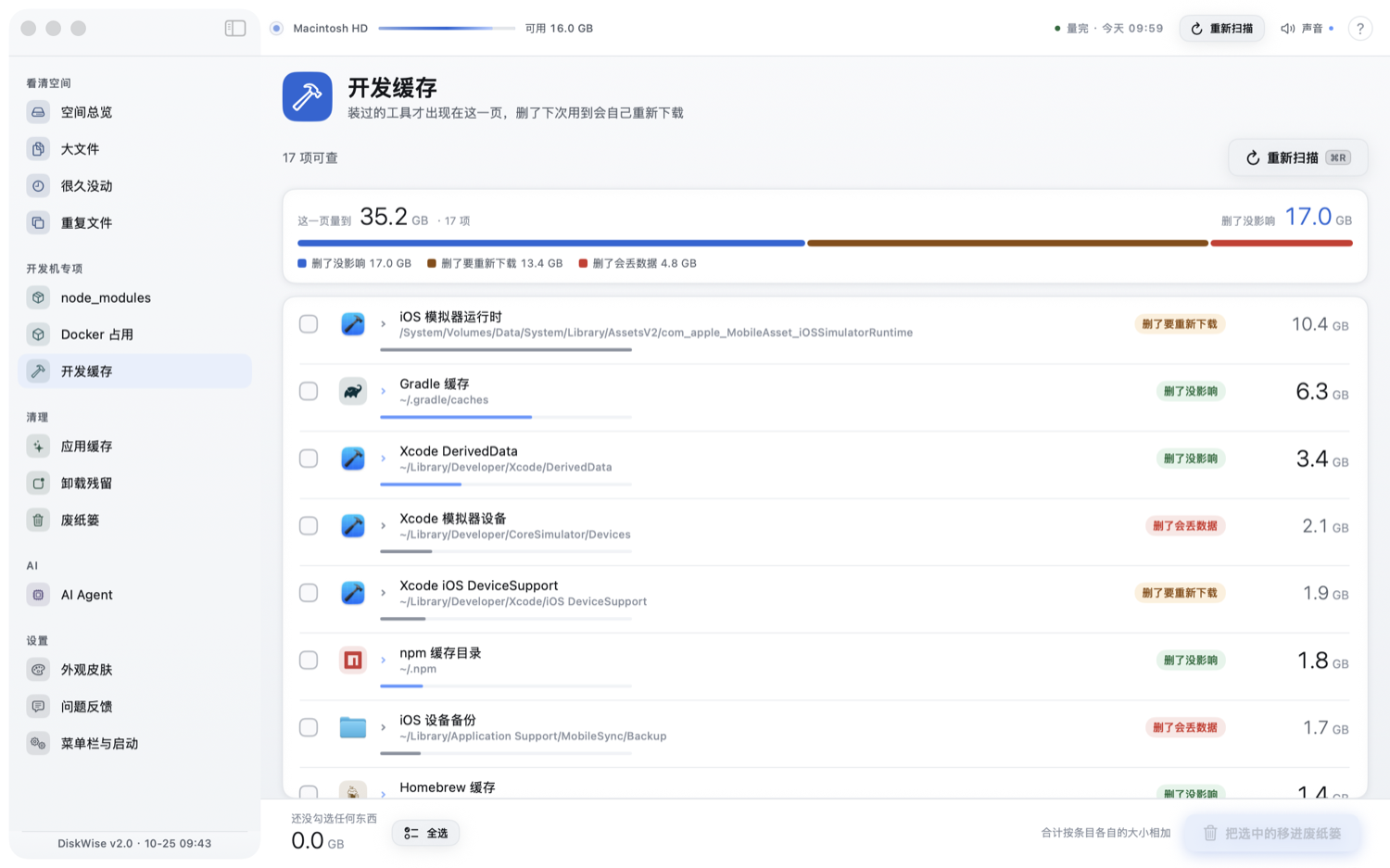Select the Macintosh HD disk radio button
This screenshot has height=868, width=1390.
pos(276,29)
